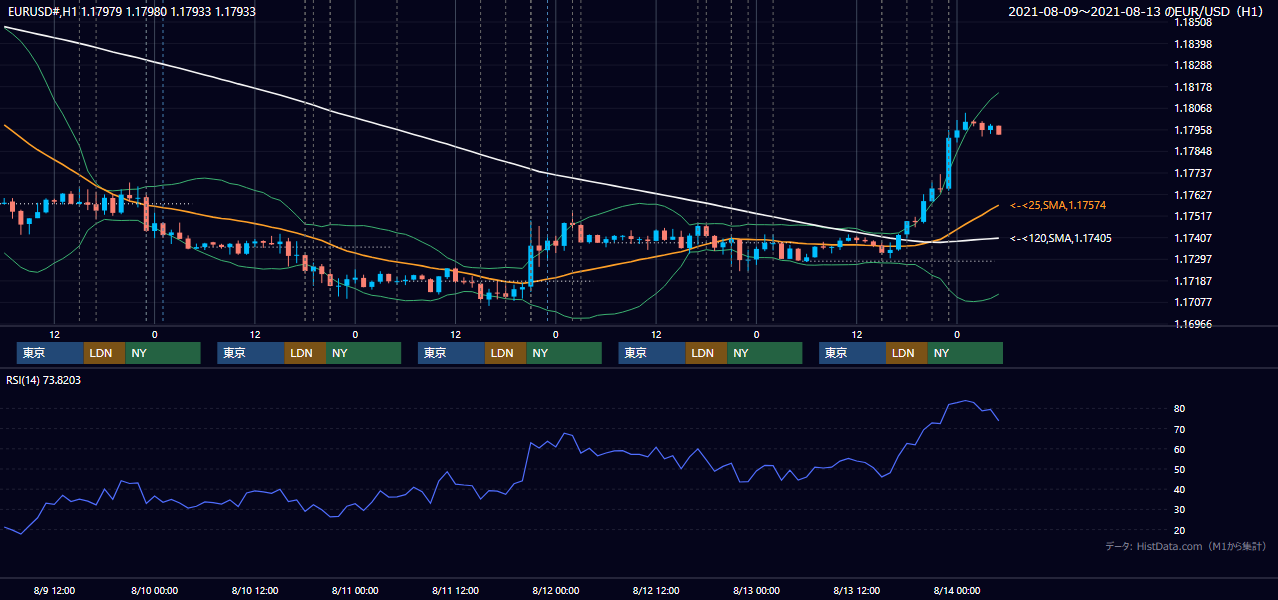Click RSI scale level 60
1278x600 pixels.
point(1180,449)
